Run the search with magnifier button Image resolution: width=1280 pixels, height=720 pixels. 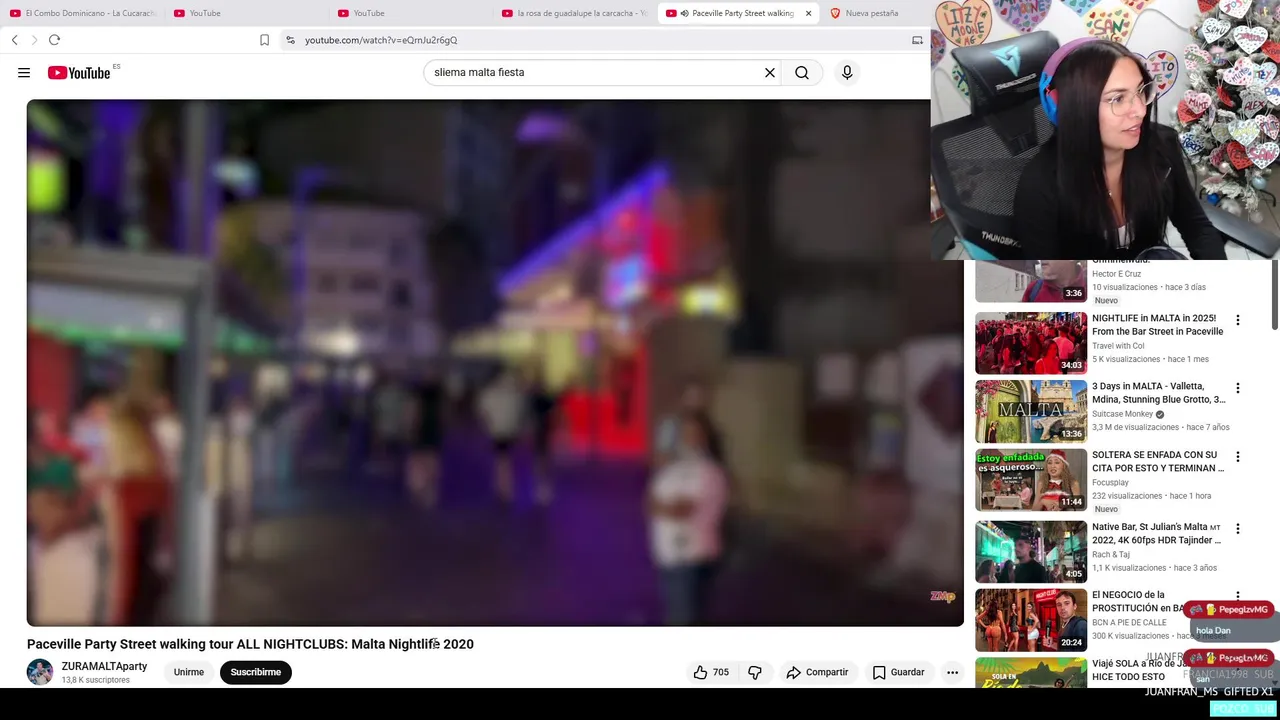pos(802,72)
